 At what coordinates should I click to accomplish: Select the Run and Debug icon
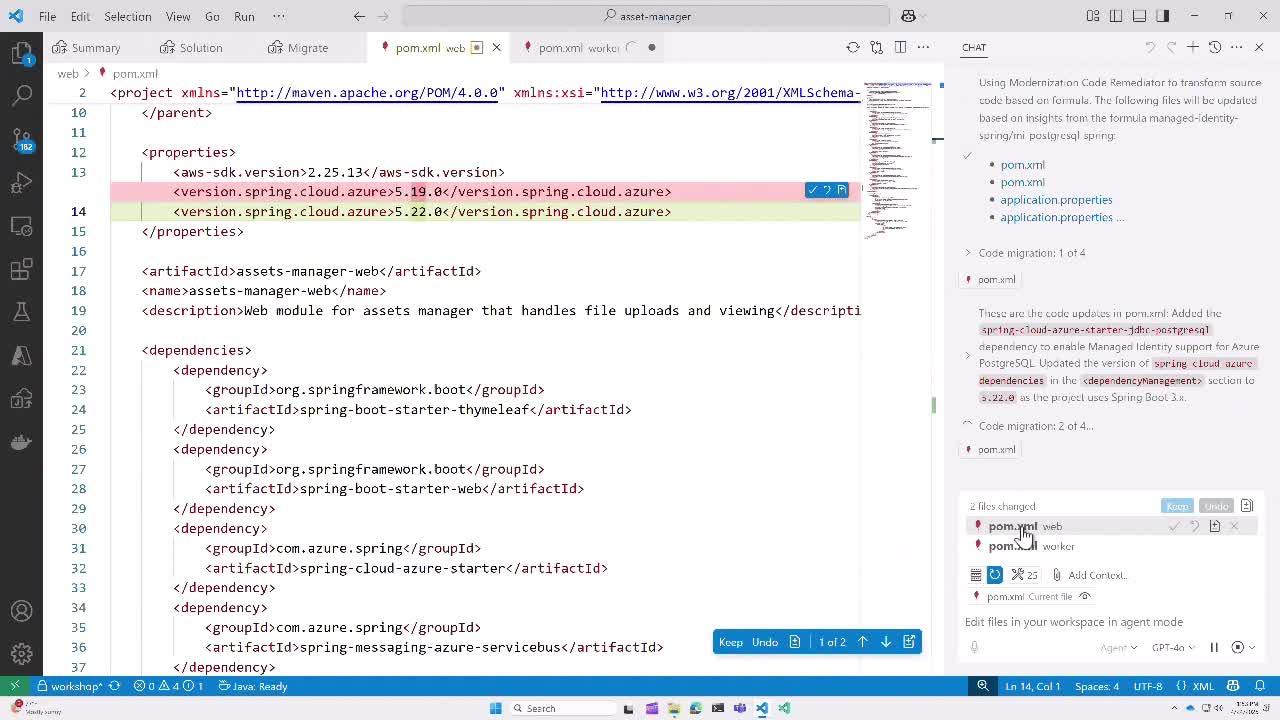tap(22, 183)
